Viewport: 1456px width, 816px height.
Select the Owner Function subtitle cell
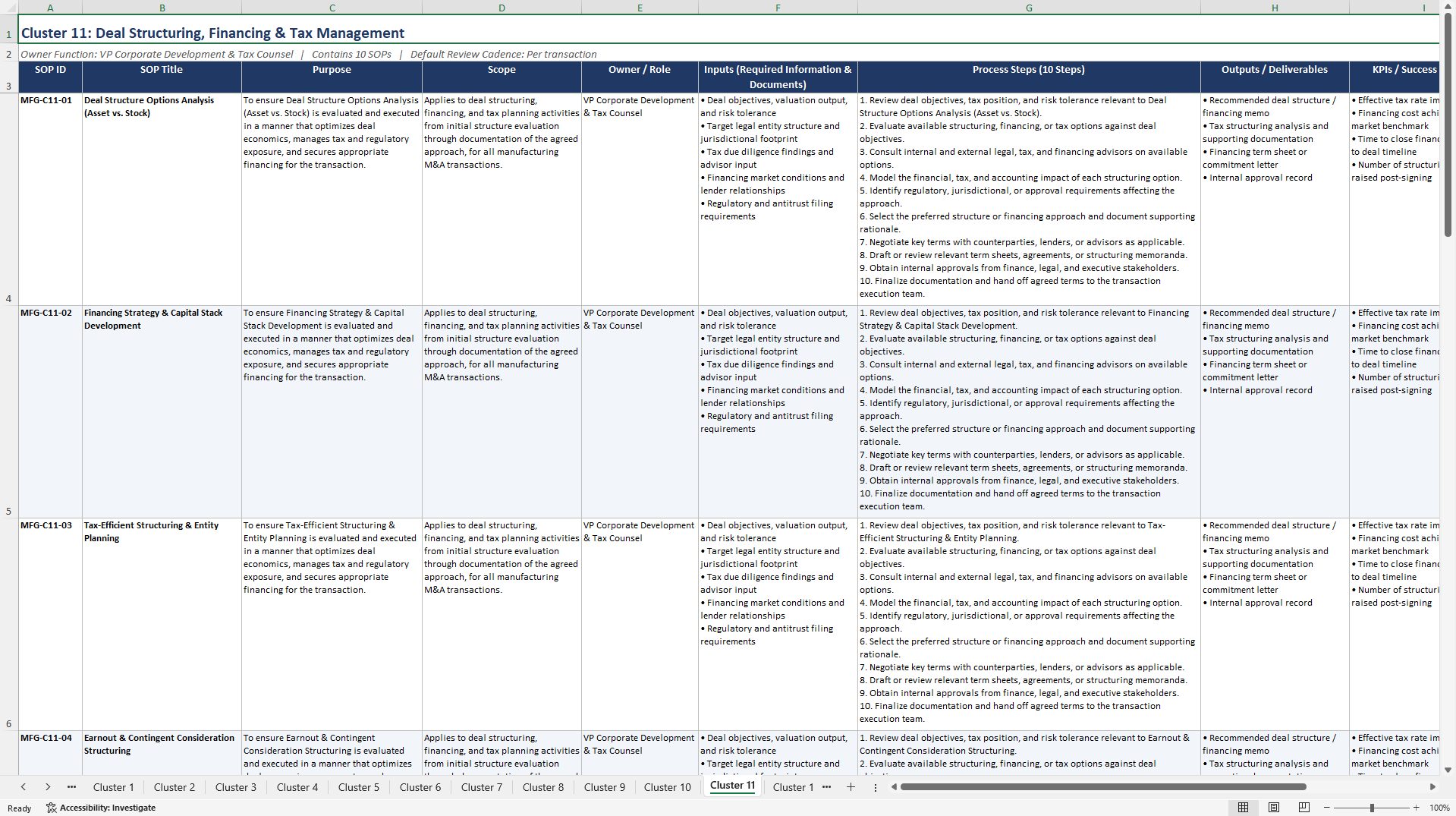[x=728, y=54]
